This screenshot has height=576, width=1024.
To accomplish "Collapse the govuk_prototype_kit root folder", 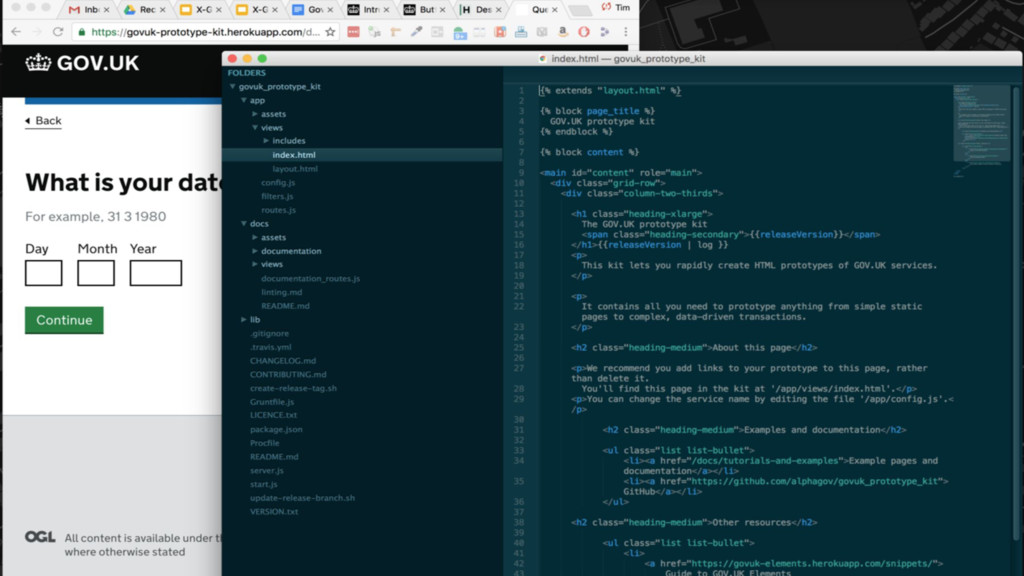I will [x=232, y=86].
